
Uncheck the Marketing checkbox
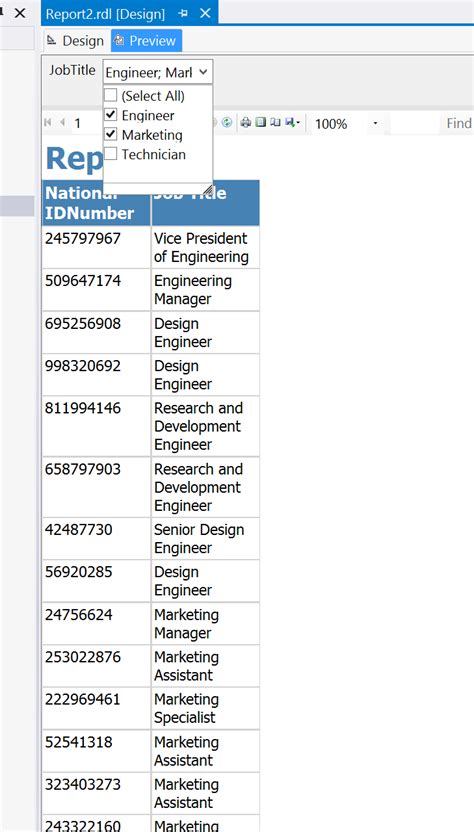[110, 135]
